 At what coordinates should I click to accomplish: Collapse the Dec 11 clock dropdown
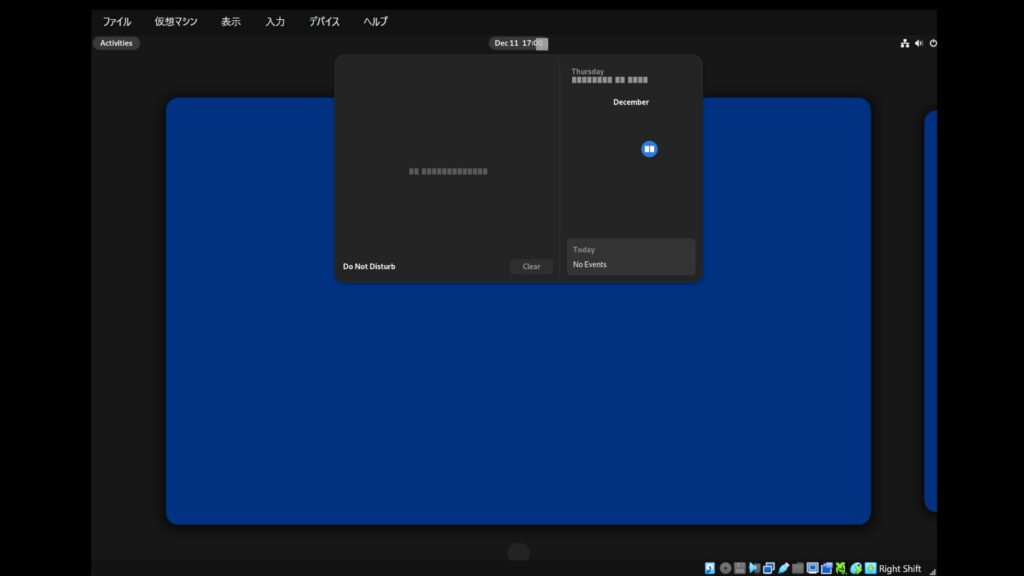[518, 43]
